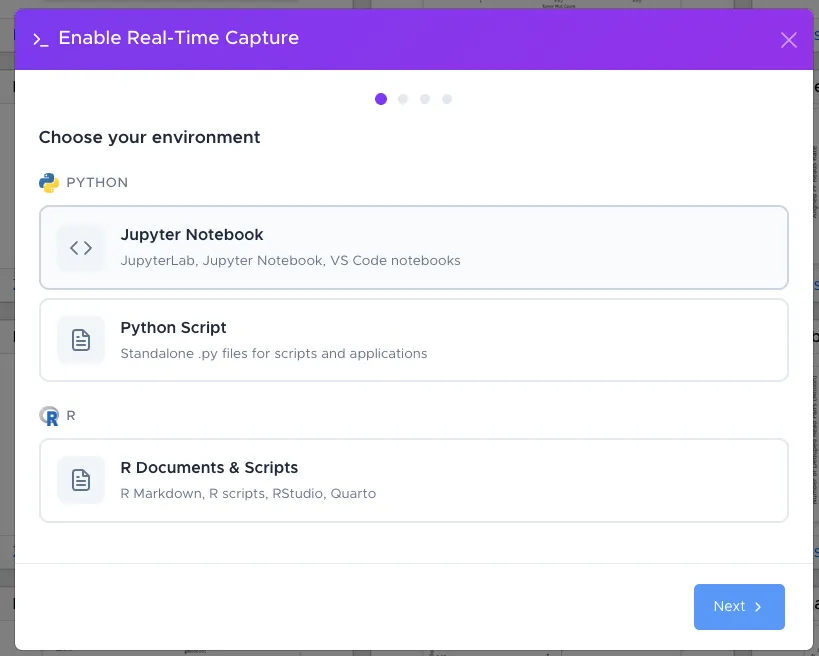819x656 pixels.
Task: Go to the first step indicator dot
Action: click(381, 99)
